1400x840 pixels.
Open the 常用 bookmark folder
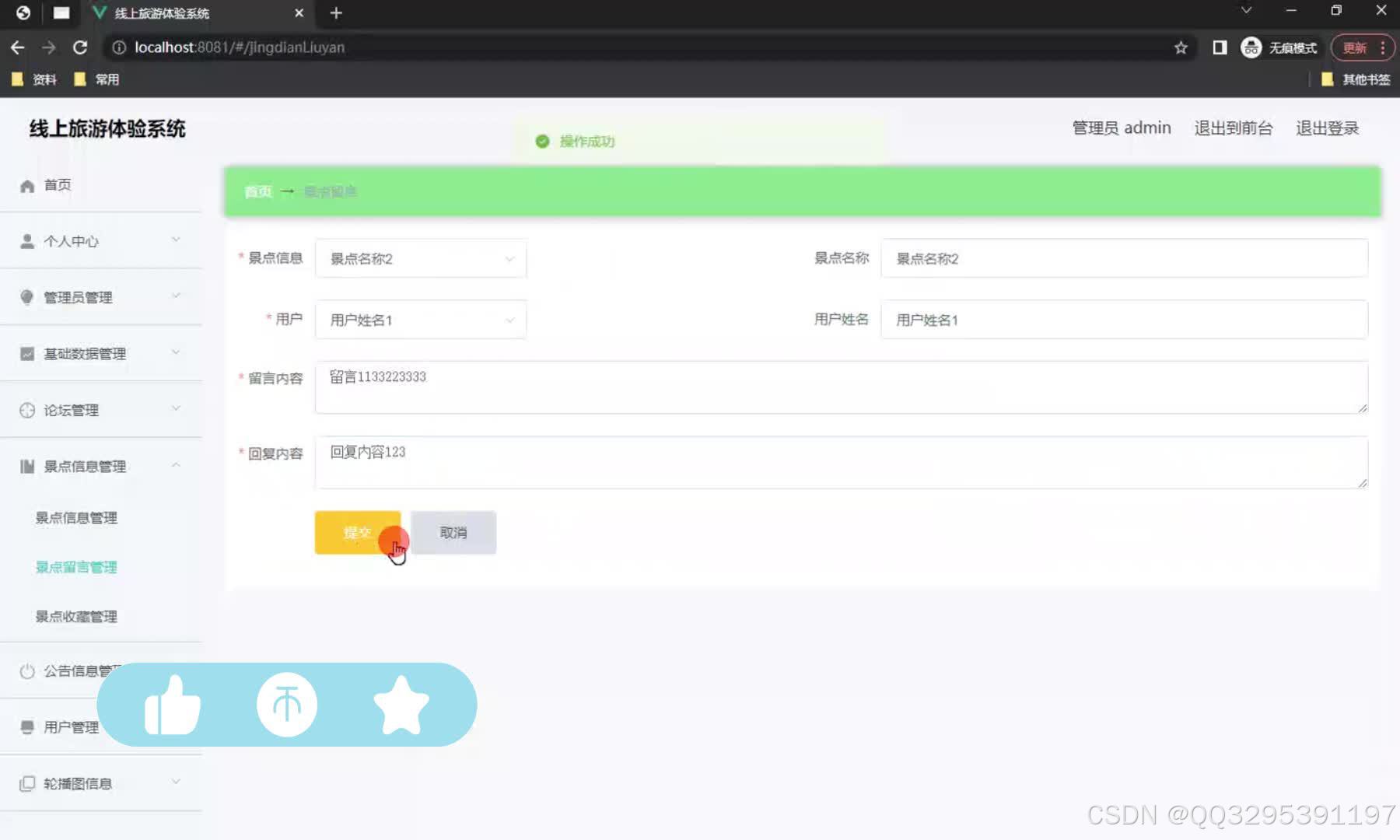[x=96, y=79]
